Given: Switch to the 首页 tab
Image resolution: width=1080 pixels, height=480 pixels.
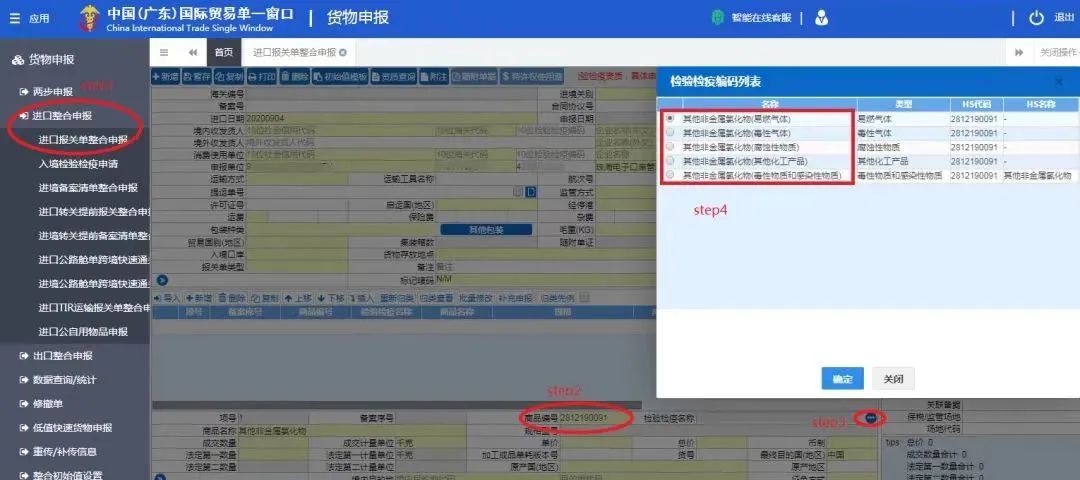Looking at the screenshot, I should 223,52.
